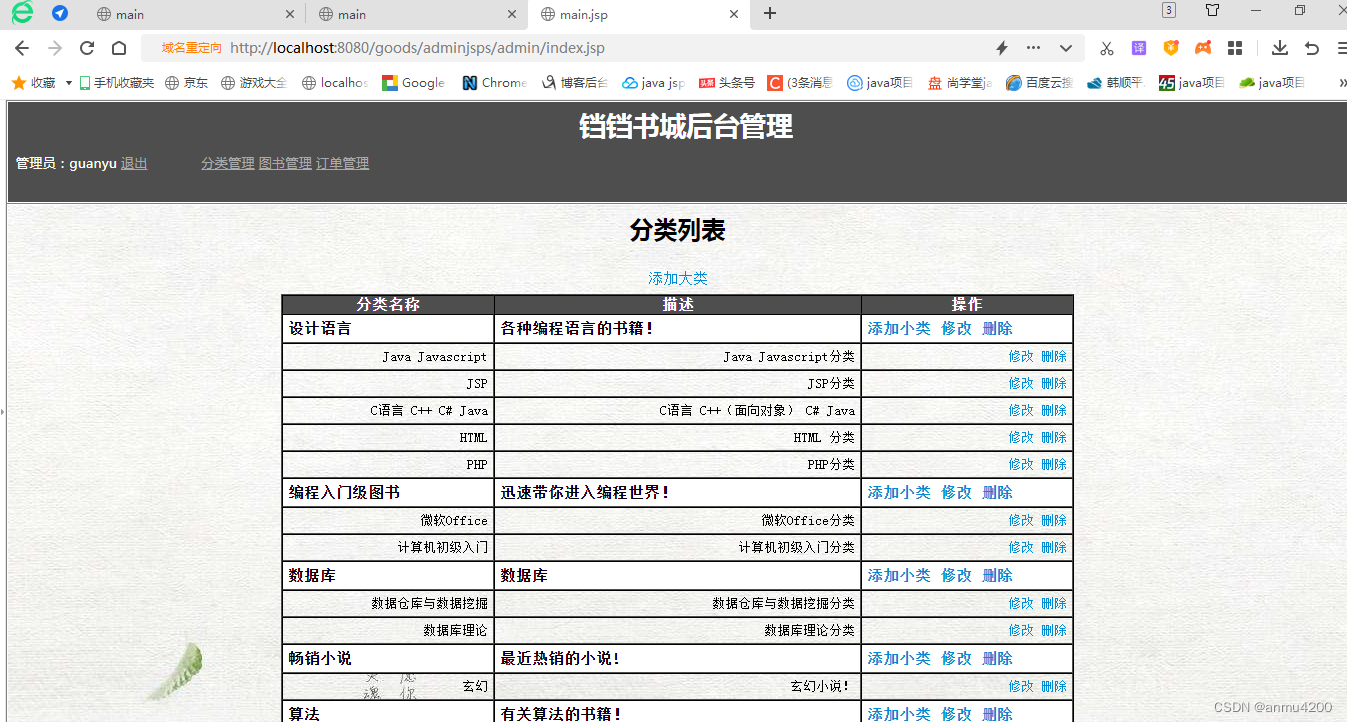Open the browser hamburger menu

pos(1340,47)
